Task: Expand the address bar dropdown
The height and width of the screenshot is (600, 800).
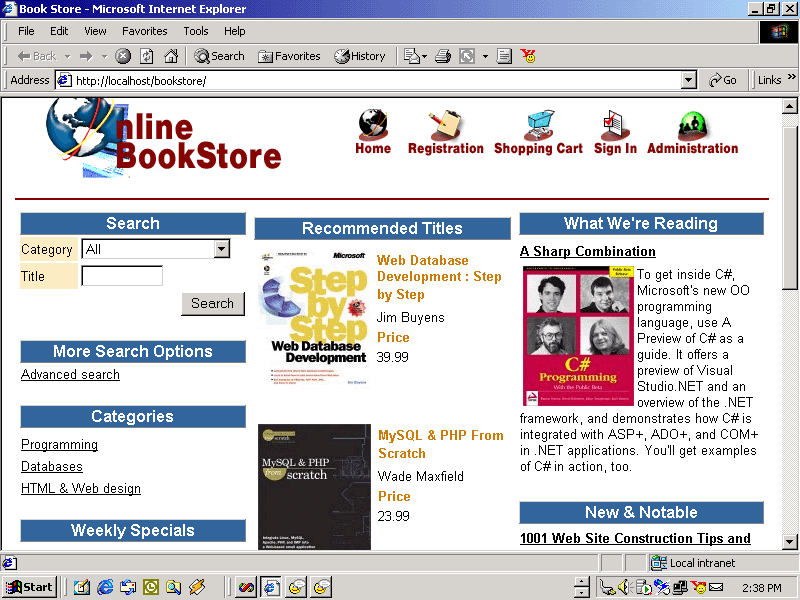Action: point(688,80)
